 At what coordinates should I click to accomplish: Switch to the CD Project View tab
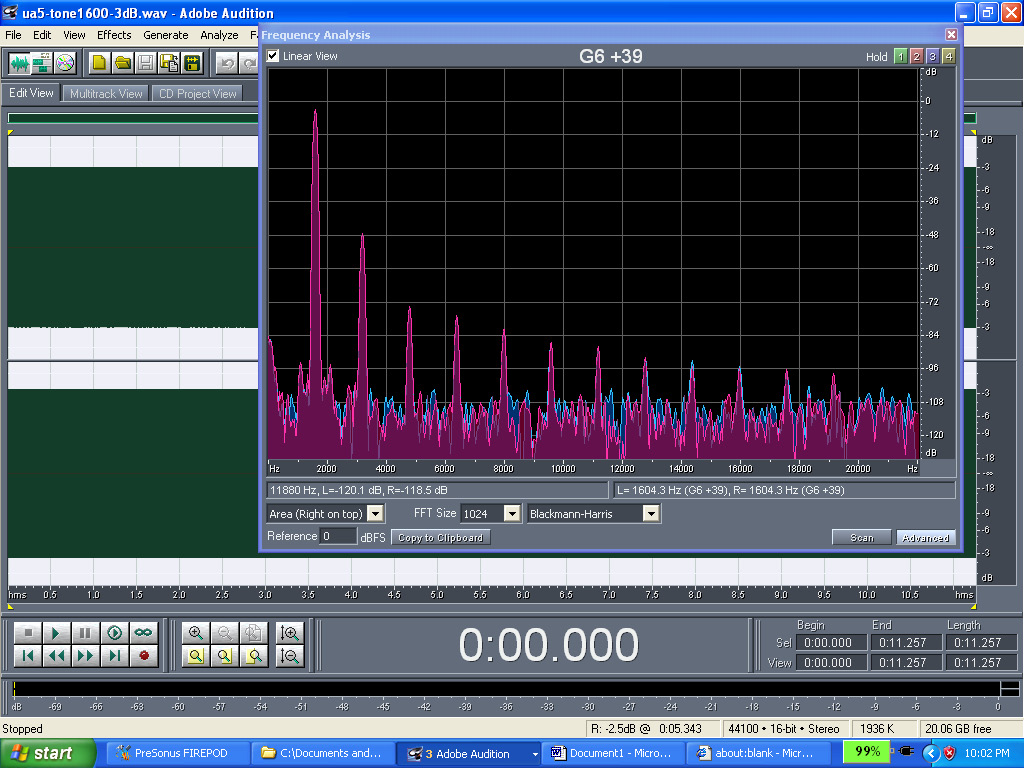tap(197, 94)
